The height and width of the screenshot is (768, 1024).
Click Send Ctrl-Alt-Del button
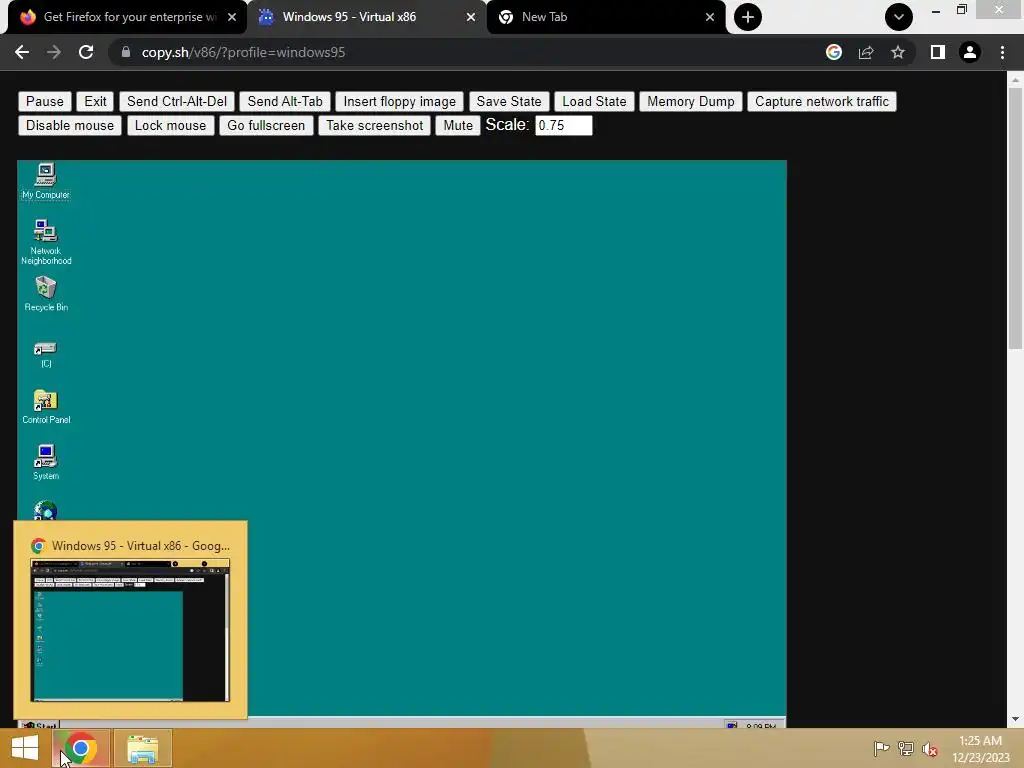pos(177,101)
